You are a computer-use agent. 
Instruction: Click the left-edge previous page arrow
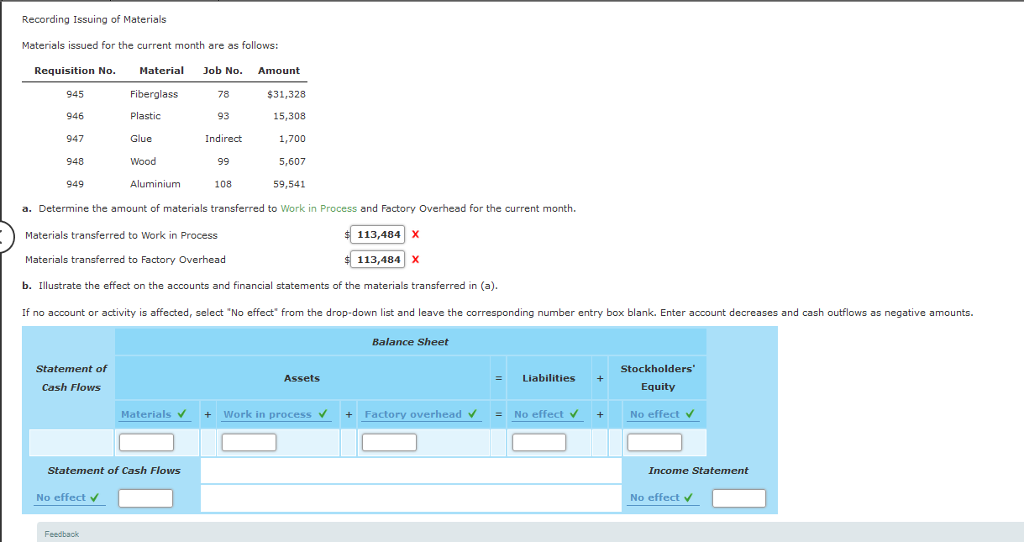[x=3, y=237]
